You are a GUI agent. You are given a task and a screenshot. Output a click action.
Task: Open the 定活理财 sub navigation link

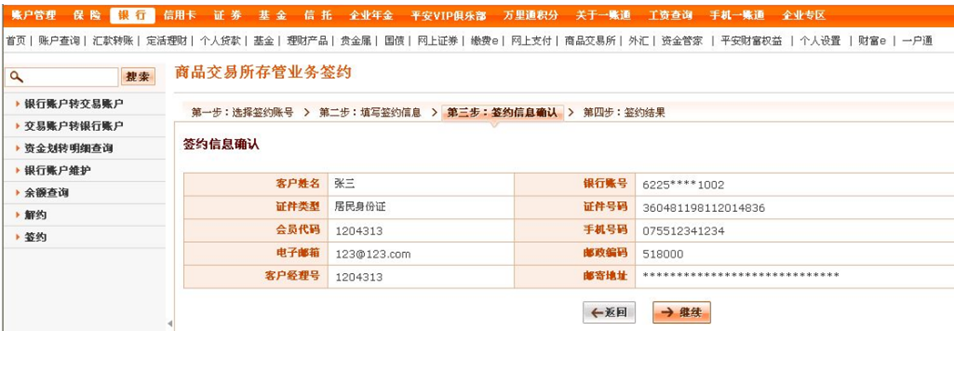[x=166, y=41]
